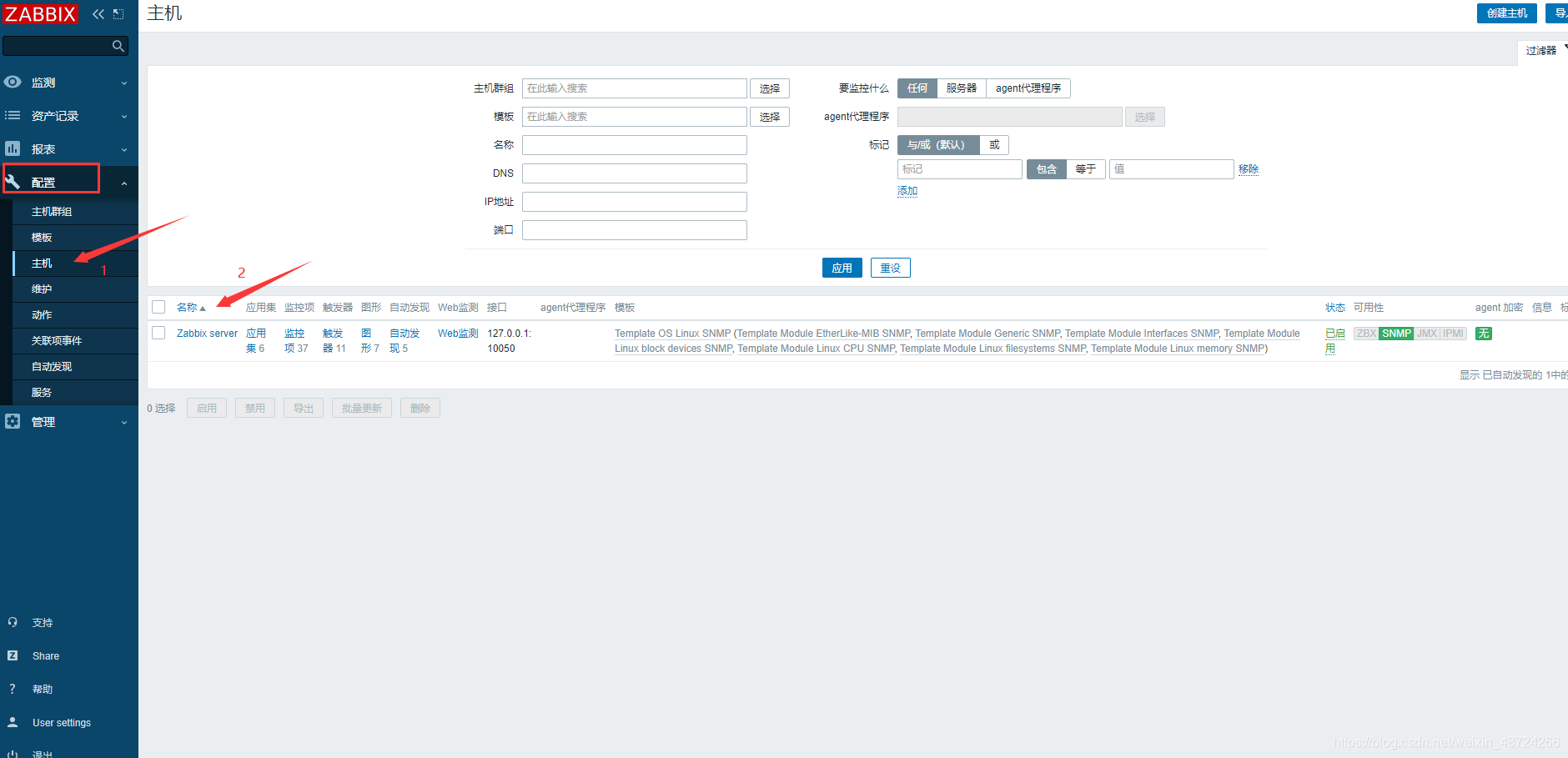
Task: Click the Z icon for Share
Action: [x=13, y=655]
